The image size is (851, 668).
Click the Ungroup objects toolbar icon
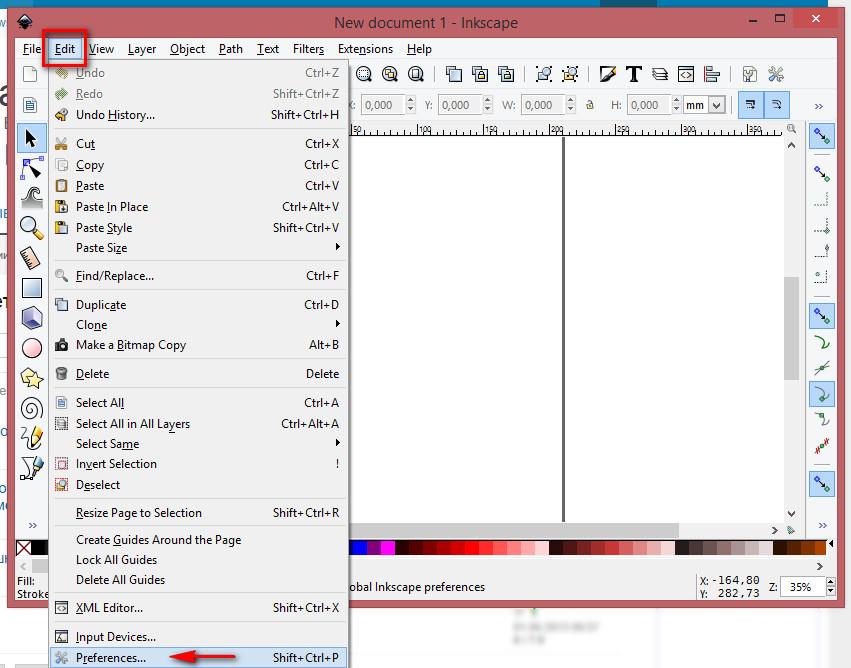coord(569,74)
